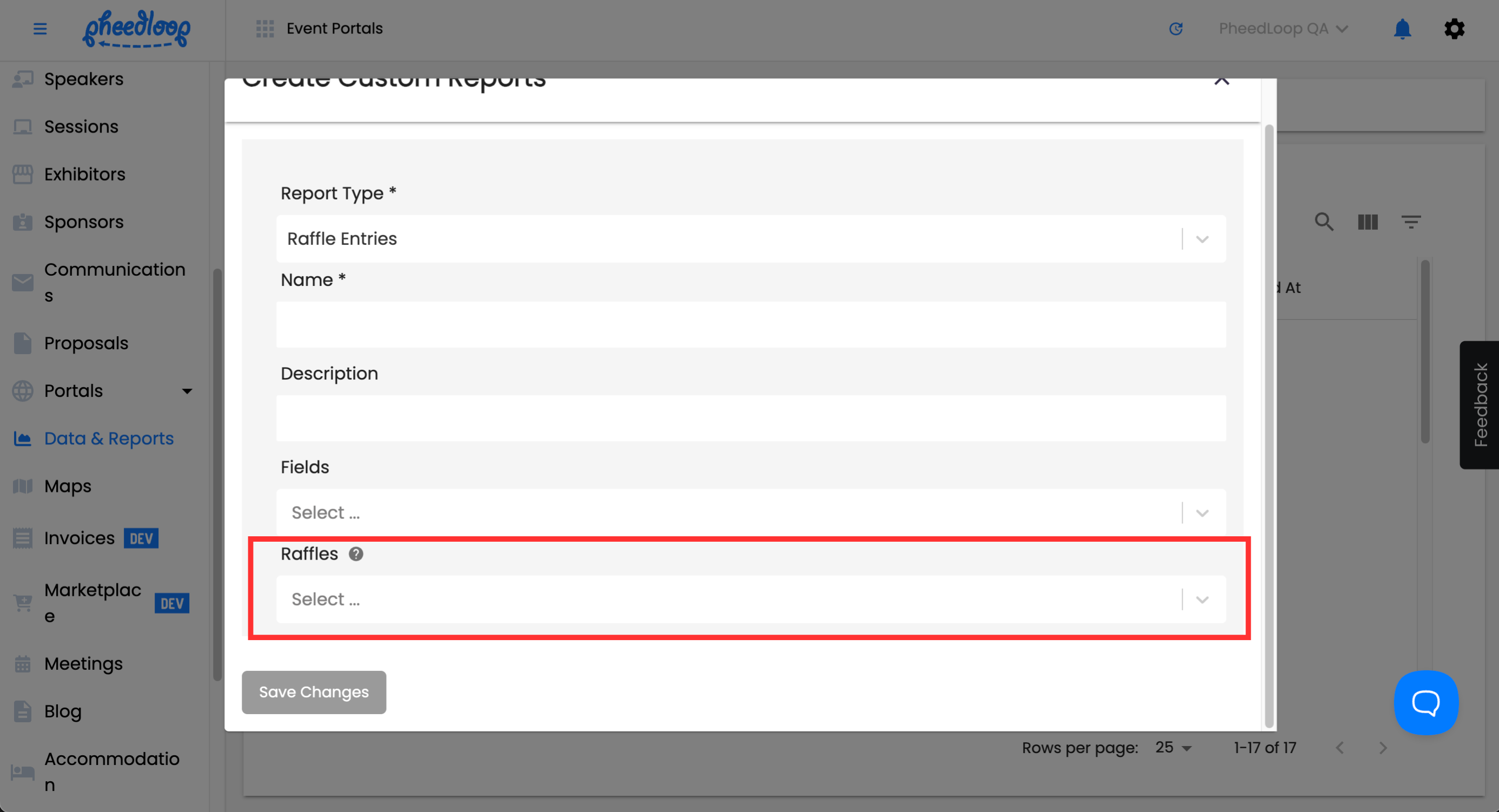The image size is (1499, 812).
Task: Open the Feedback side tab
Action: pyautogui.click(x=1479, y=405)
